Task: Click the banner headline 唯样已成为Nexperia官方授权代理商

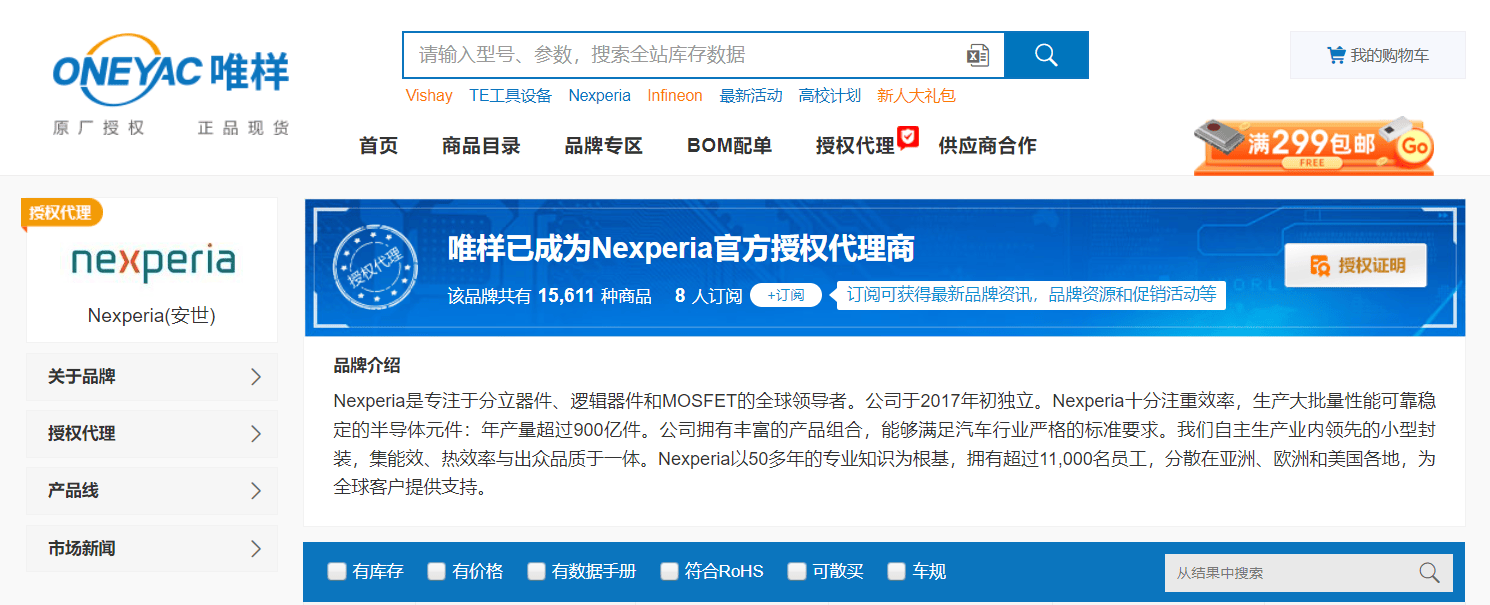Action: [x=681, y=248]
